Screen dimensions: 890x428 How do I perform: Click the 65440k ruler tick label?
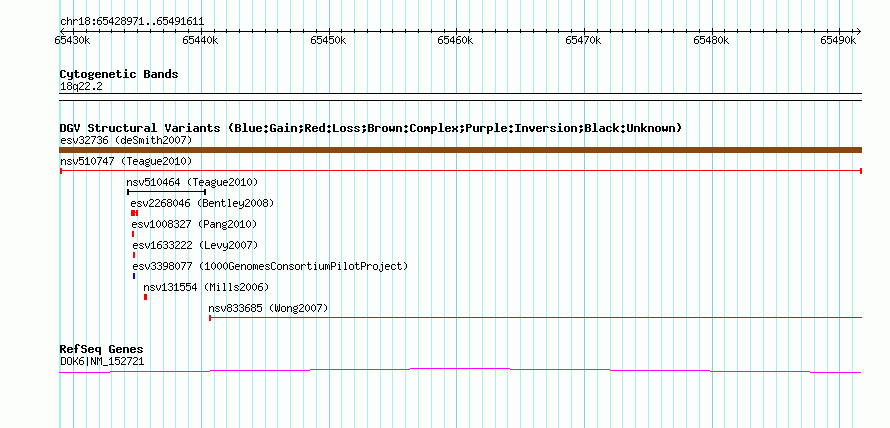point(200,40)
